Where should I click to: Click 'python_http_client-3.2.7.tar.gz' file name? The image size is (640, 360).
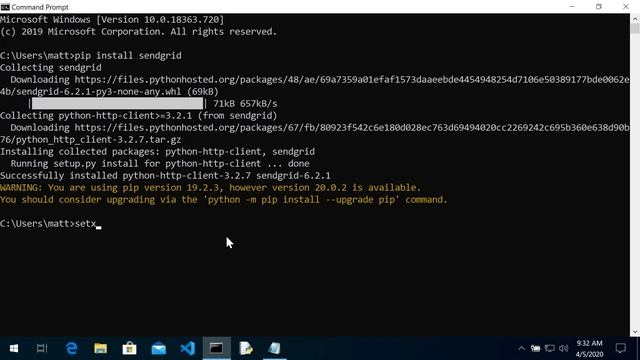point(98,140)
